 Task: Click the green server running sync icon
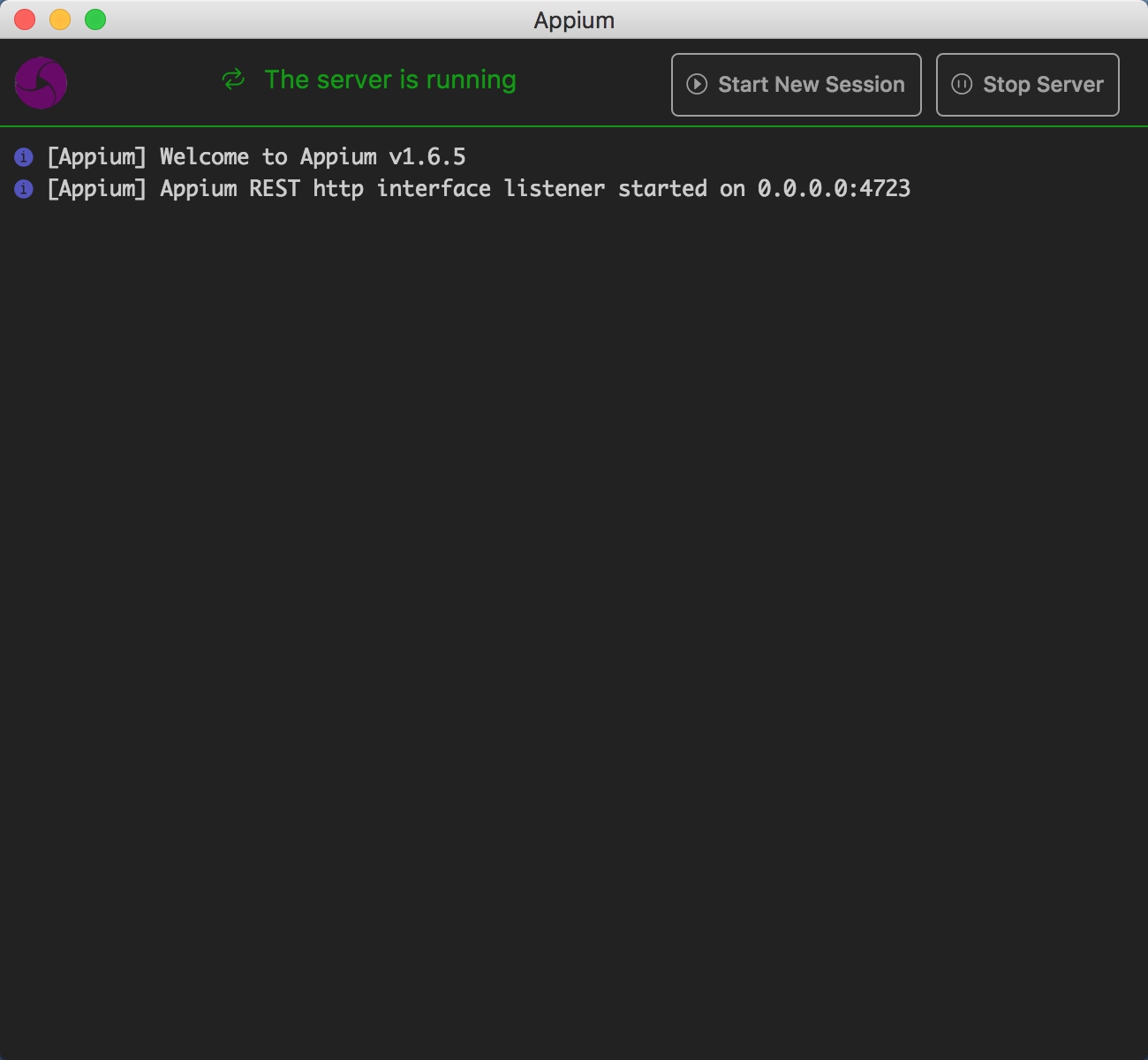tap(233, 79)
